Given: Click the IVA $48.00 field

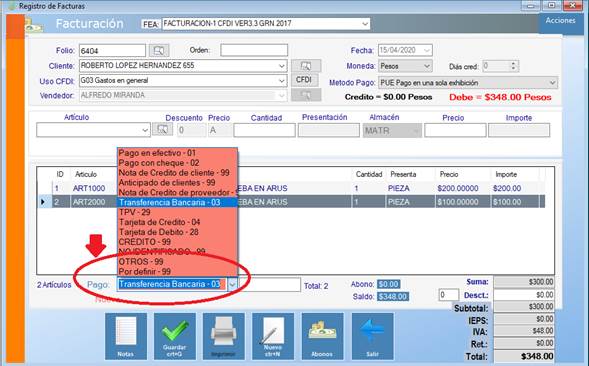Looking at the screenshot, I should 524,331.
